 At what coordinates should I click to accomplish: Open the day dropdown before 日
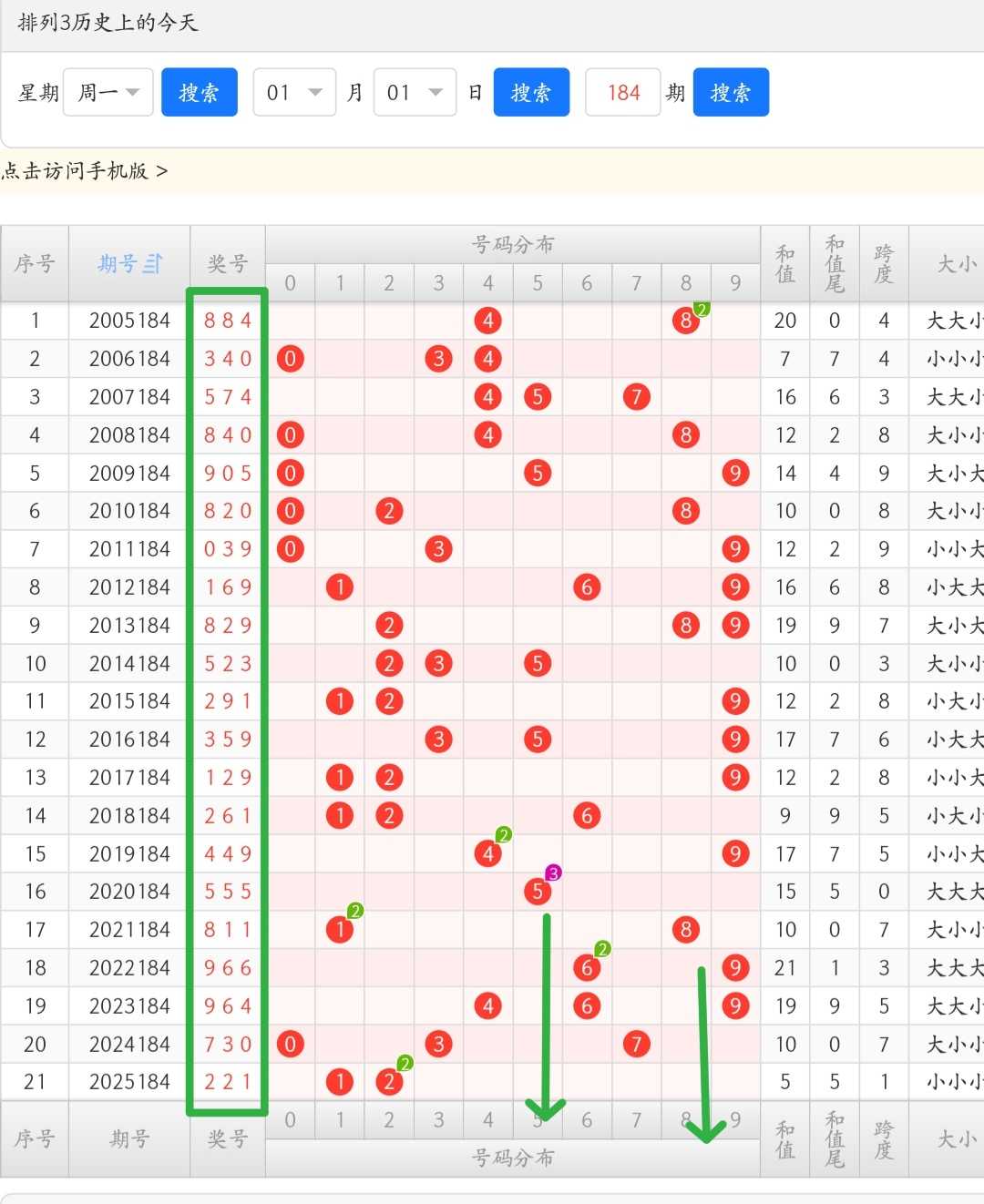tap(415, 92)
